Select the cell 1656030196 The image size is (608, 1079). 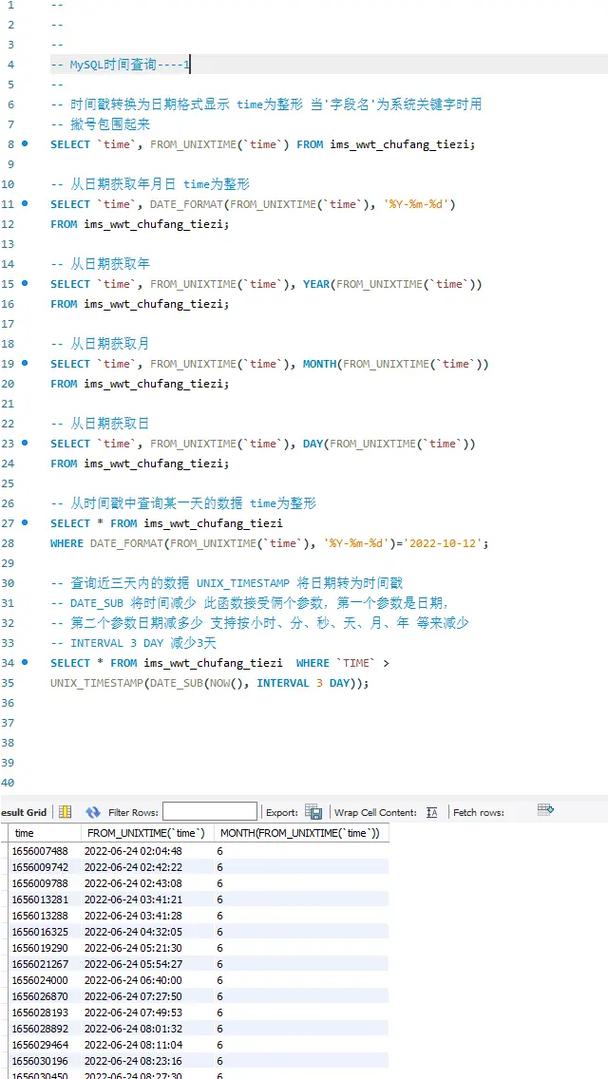click(x=40, y=1060)
